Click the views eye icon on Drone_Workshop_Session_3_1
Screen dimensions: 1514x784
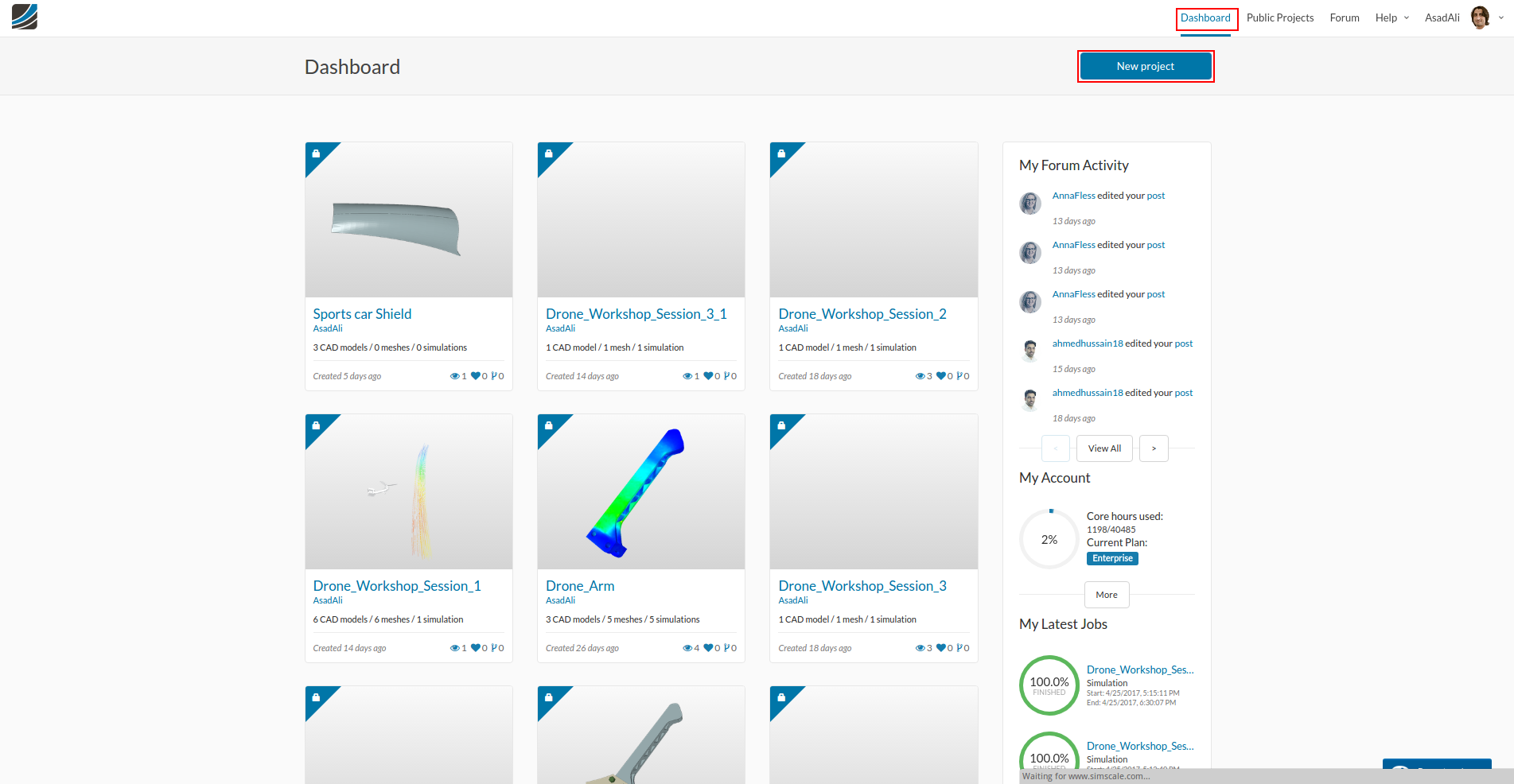coord(687,376)
